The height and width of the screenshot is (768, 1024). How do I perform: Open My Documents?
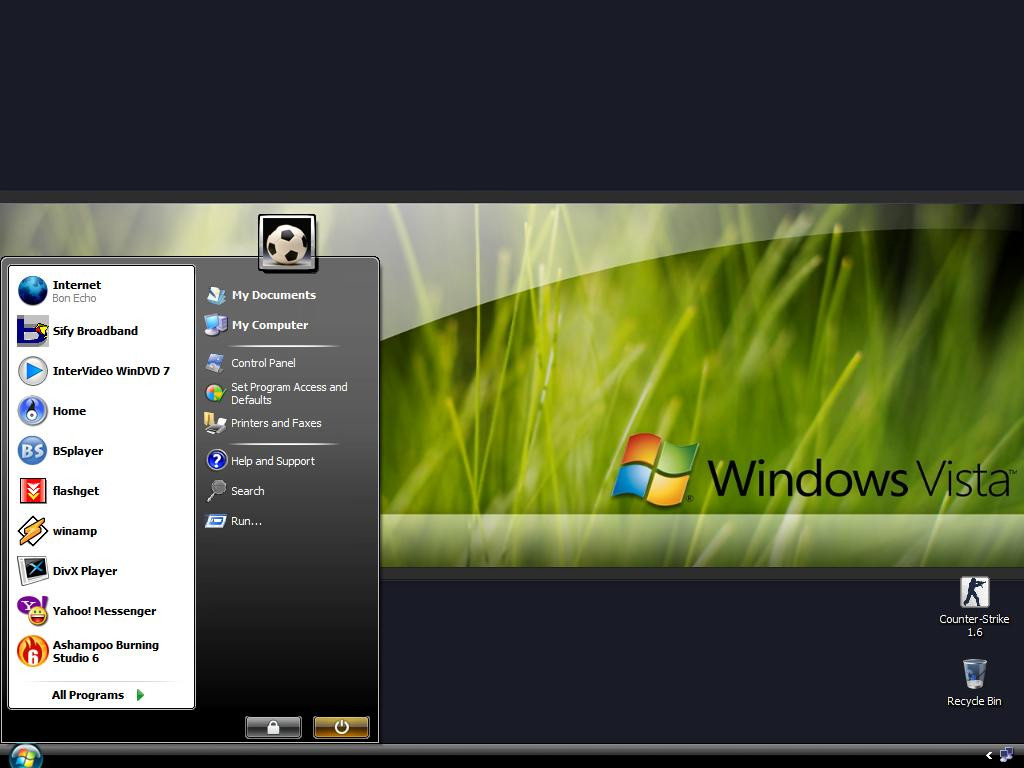tap(273, 295)
